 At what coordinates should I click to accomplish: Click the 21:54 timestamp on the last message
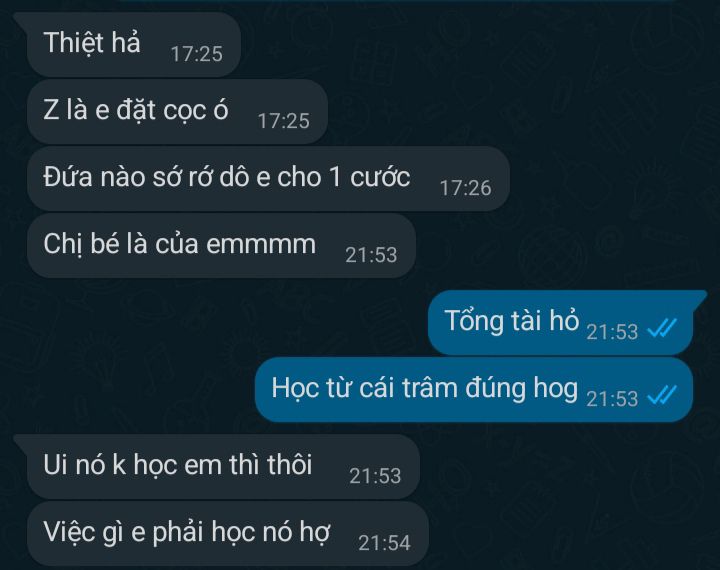pyautogui.click(x=384, y=543)
